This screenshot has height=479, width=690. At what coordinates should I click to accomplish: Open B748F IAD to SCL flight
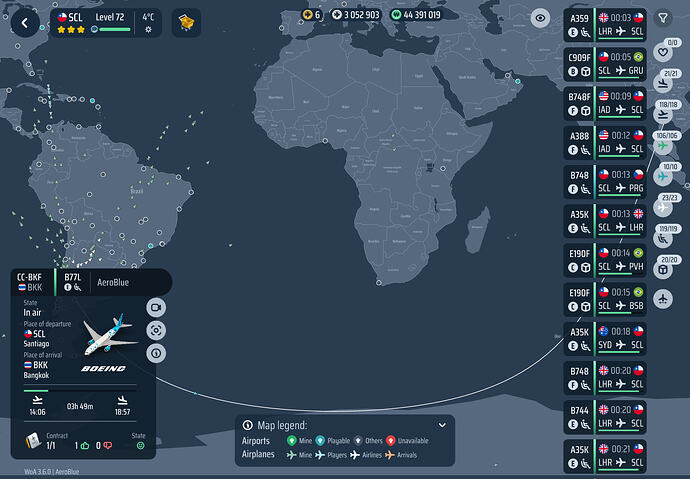605,103
